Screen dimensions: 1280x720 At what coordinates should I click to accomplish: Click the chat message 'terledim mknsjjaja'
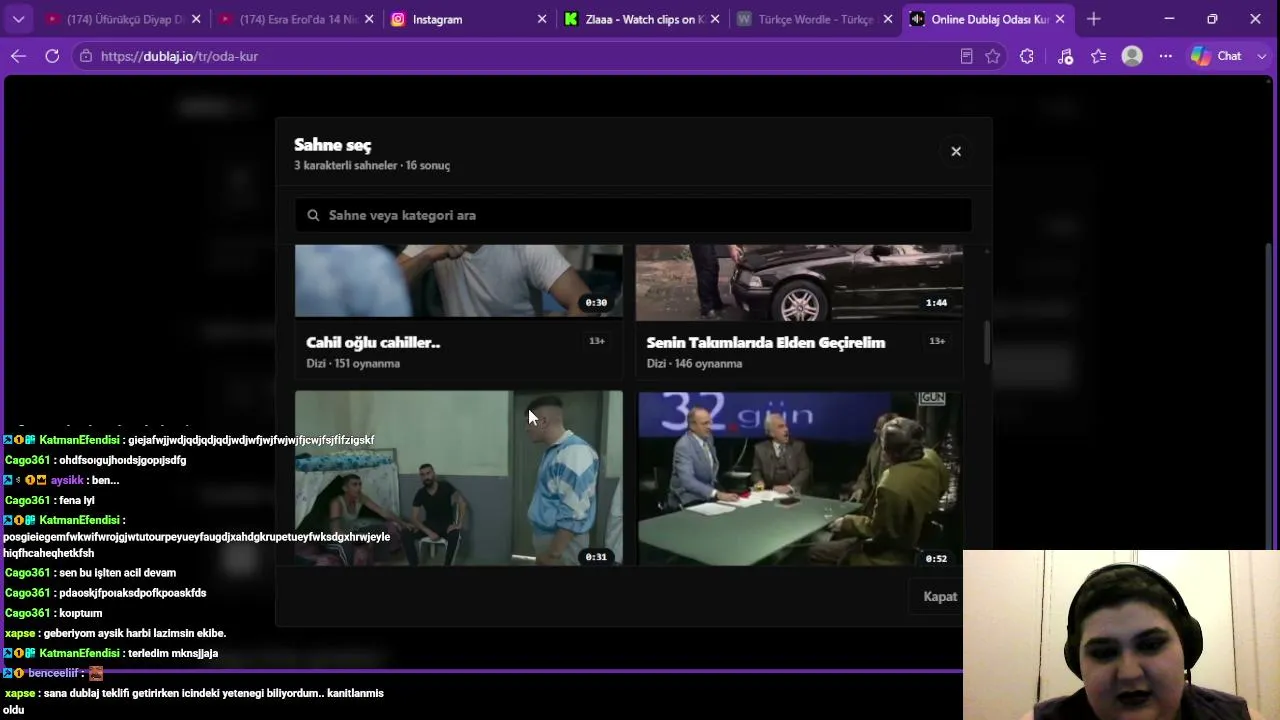173,653
